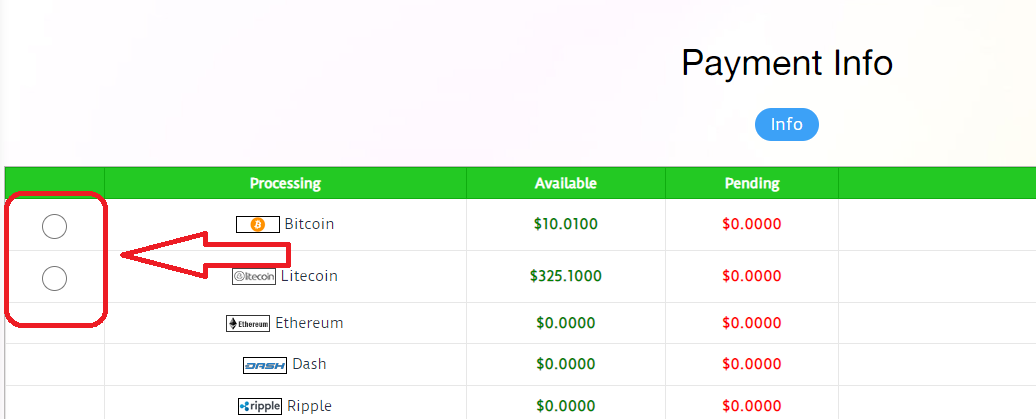Image resolution: width=1036 pixels, height=419 pixels.
Task: Click the Available column header
Action: [566, 183]
